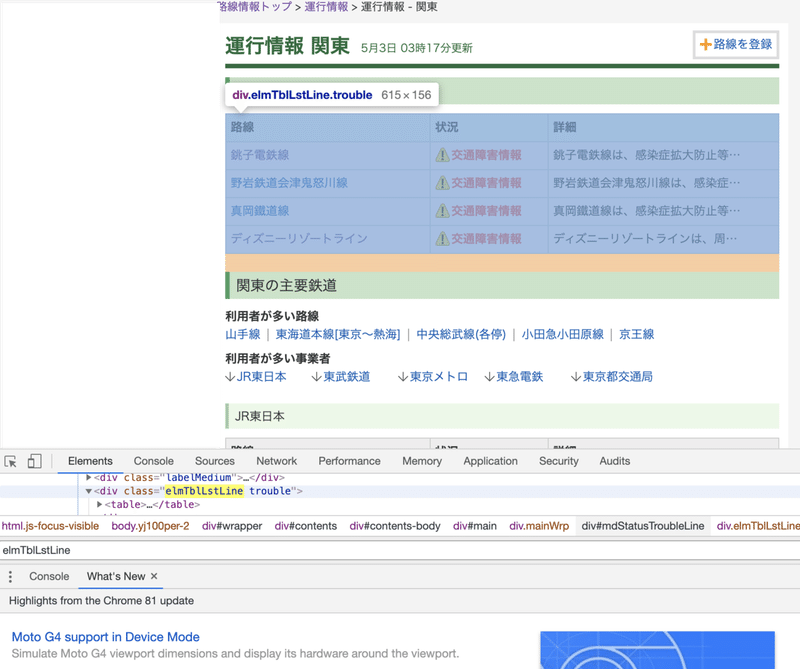Open the Performance tab
The width and height of the screenshot is (800, 669).
click(x=349, y=461)
